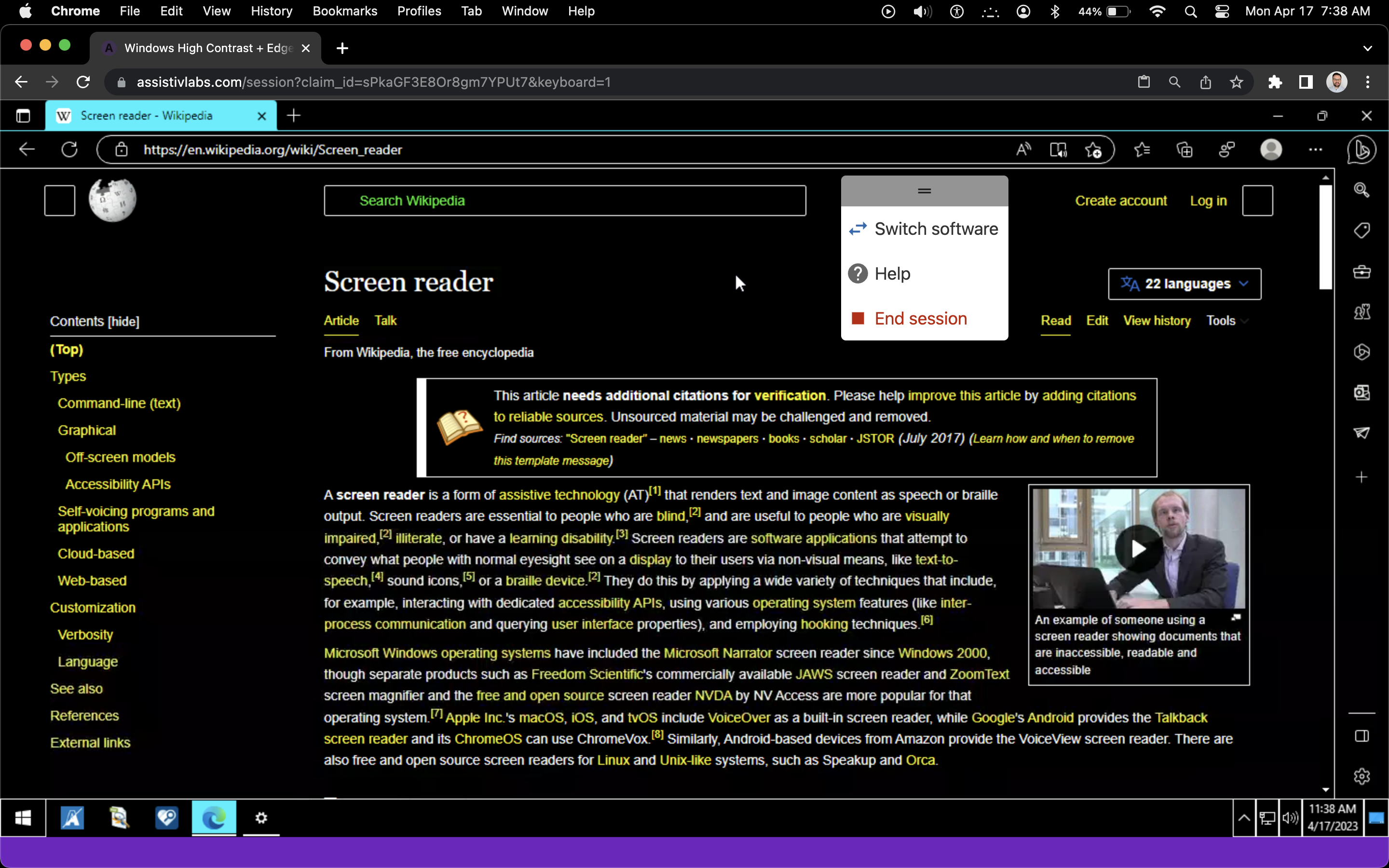1389x868 pixels.
Task: Open the Chrome History menu
Action: pyautogui.click(x=272, y=11)
